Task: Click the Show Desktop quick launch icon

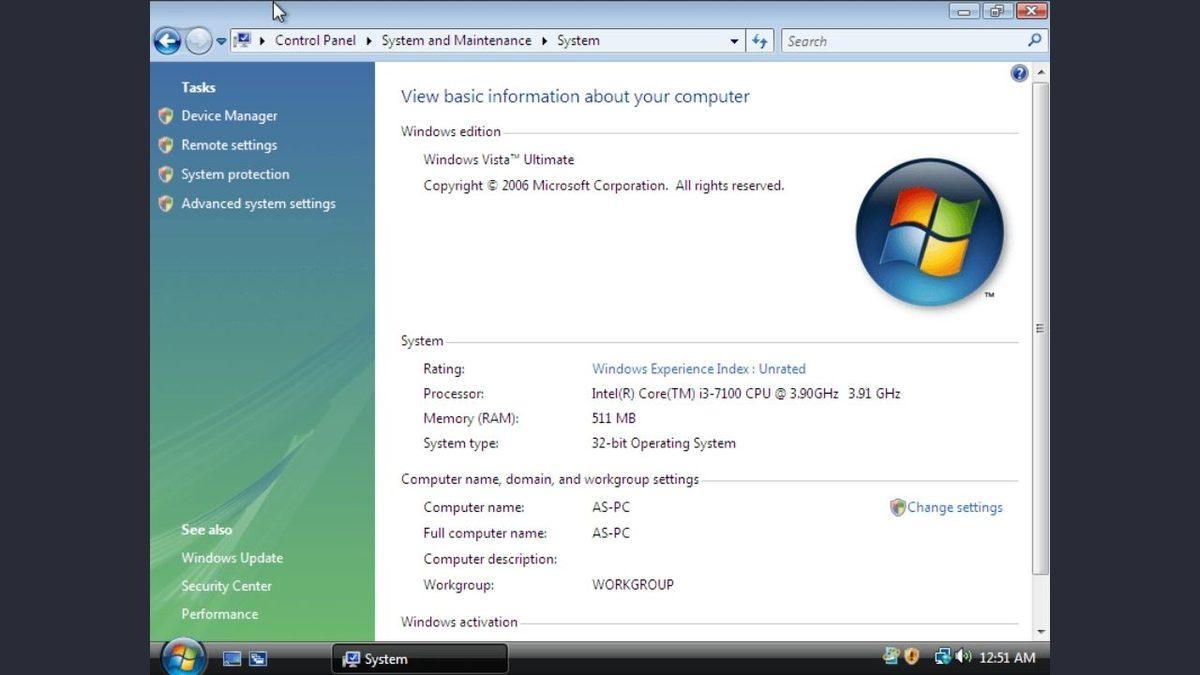Action: 232,659
